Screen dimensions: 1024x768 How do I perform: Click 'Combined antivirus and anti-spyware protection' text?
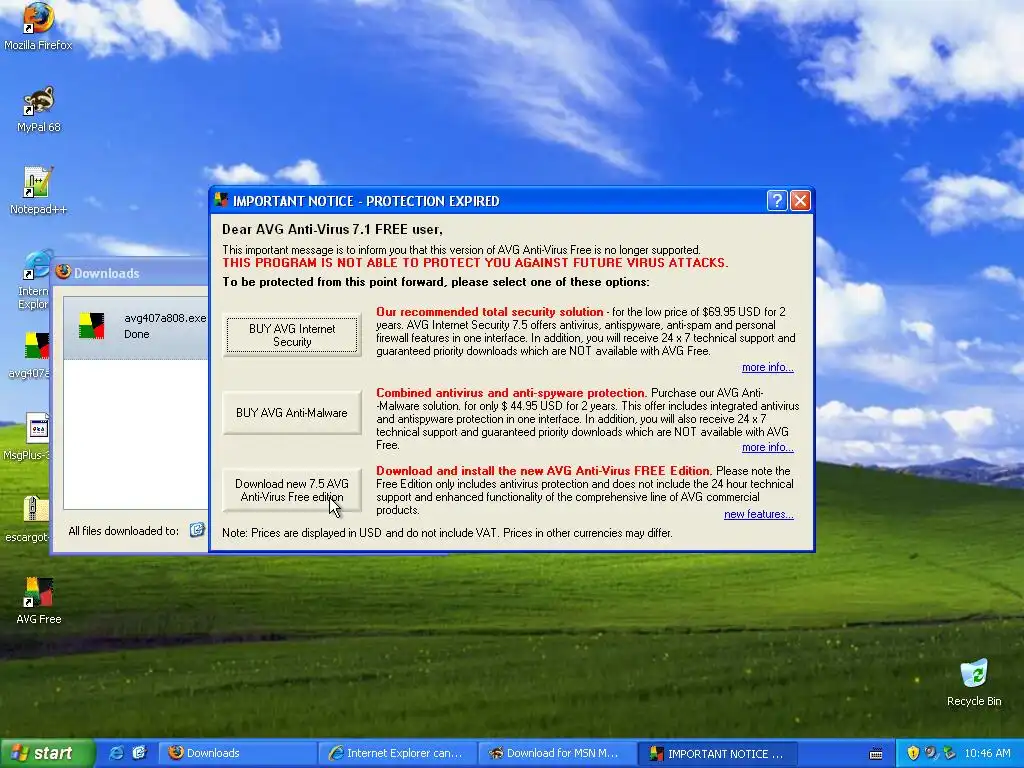click(x=511, y=392)
